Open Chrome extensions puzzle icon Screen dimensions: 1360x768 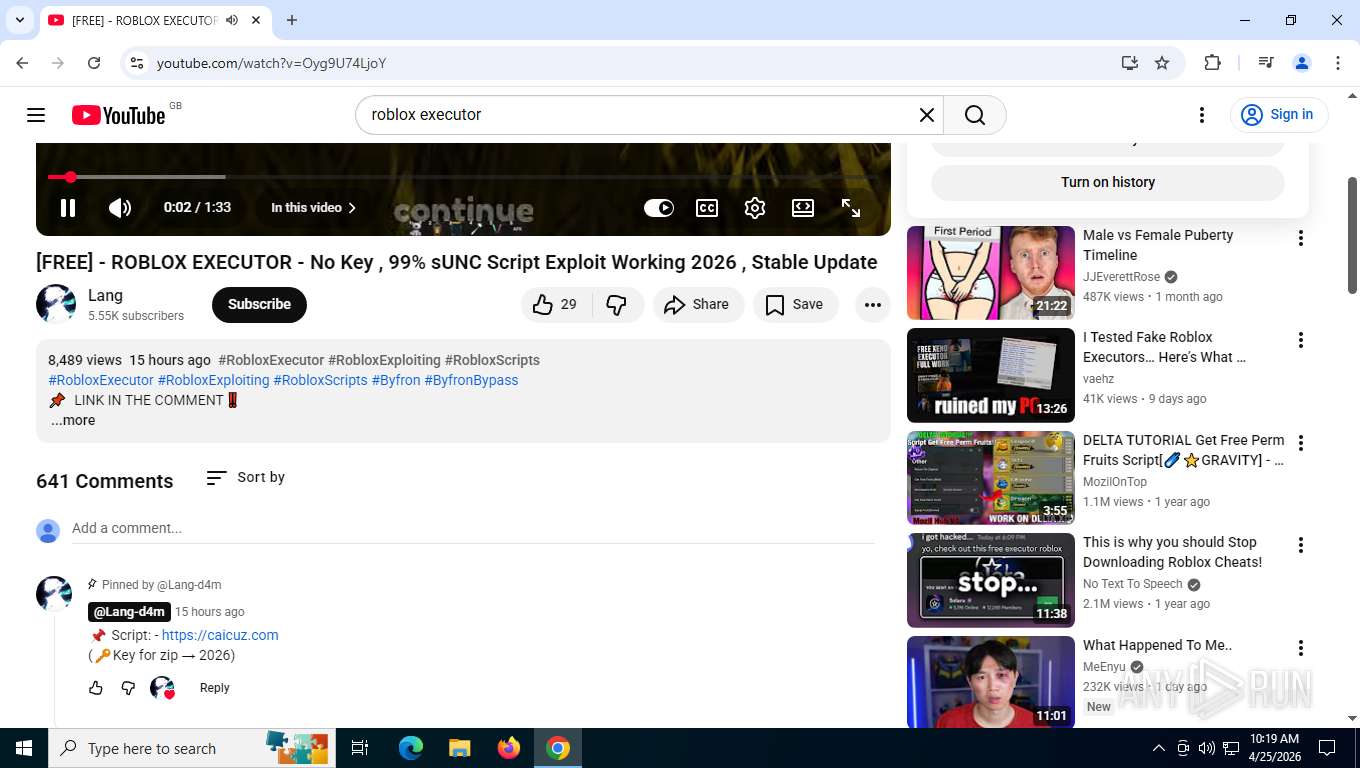click(x=1212, y=63)
